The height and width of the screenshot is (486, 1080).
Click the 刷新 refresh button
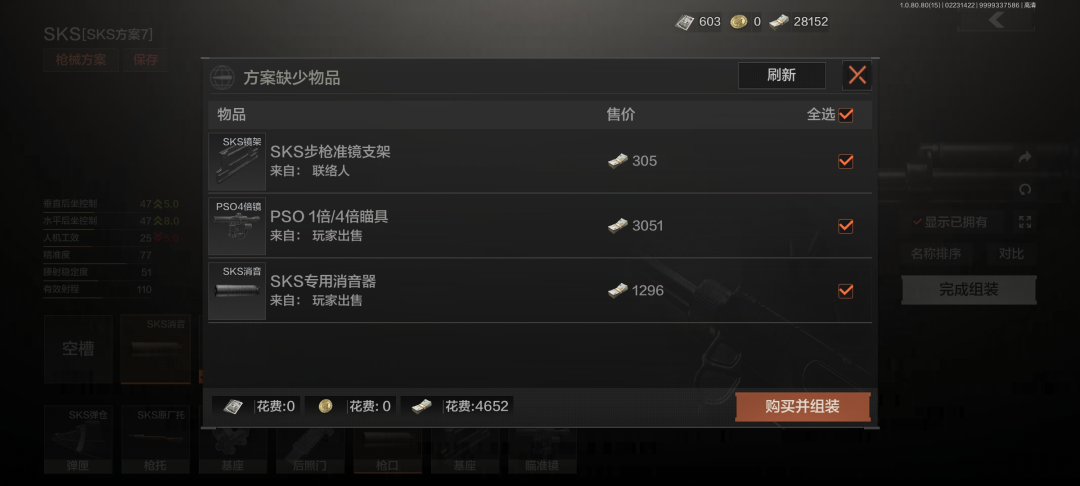[x=782, y=75]
